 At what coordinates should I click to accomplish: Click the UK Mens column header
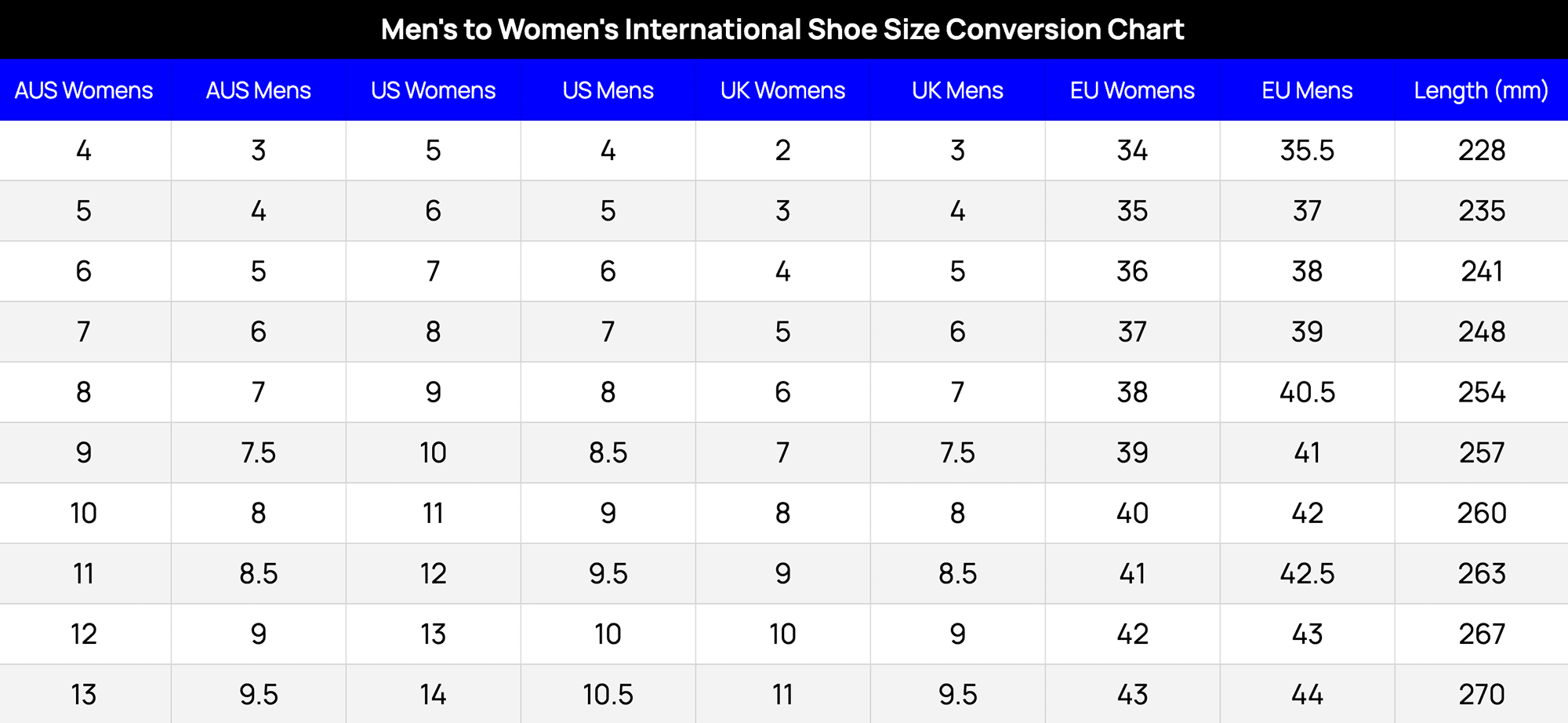(x=957, y=90)
